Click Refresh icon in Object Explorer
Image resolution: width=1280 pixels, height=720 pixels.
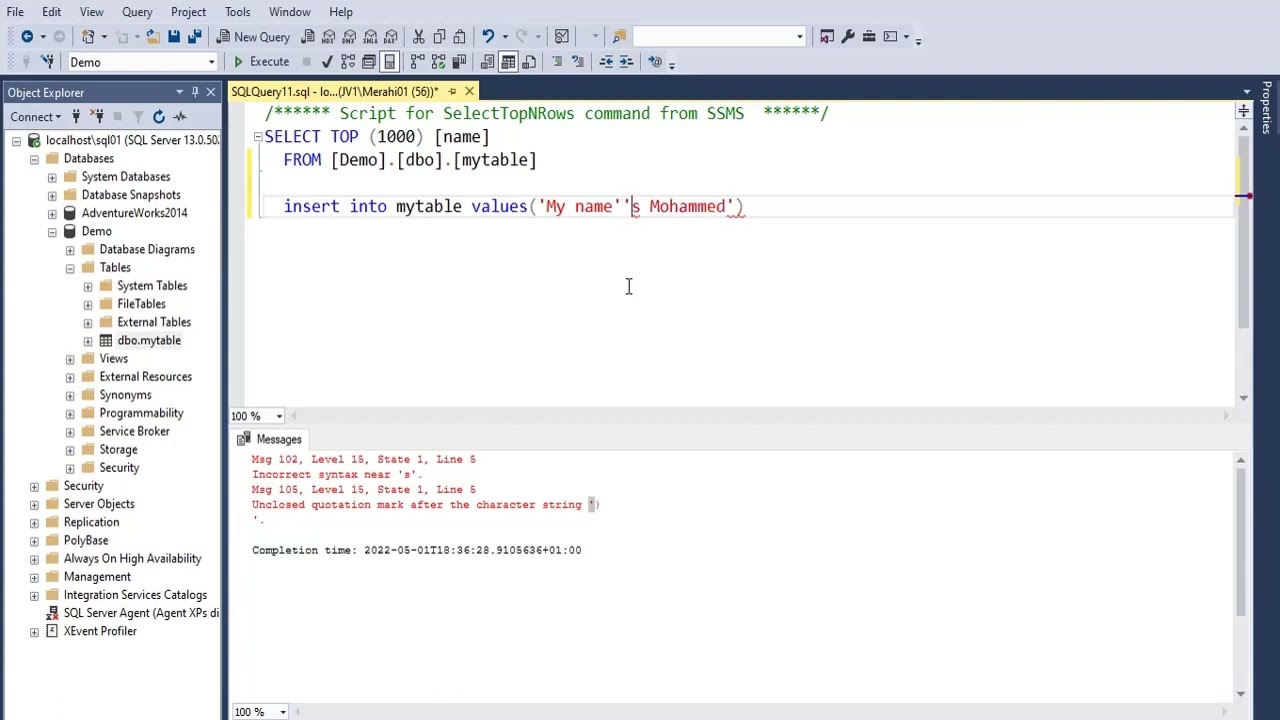[x=159, y=117]
